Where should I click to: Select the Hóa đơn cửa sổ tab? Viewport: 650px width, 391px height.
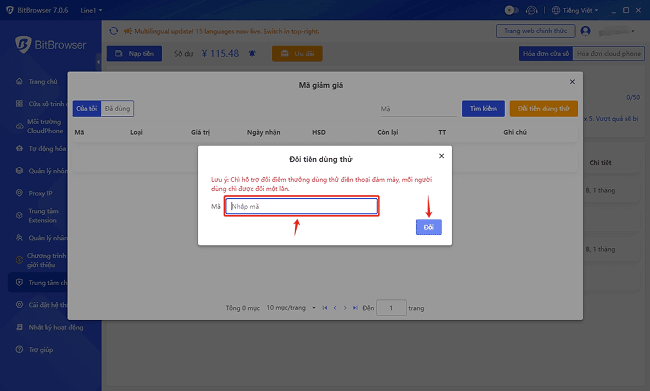click(x=546, y=53)
